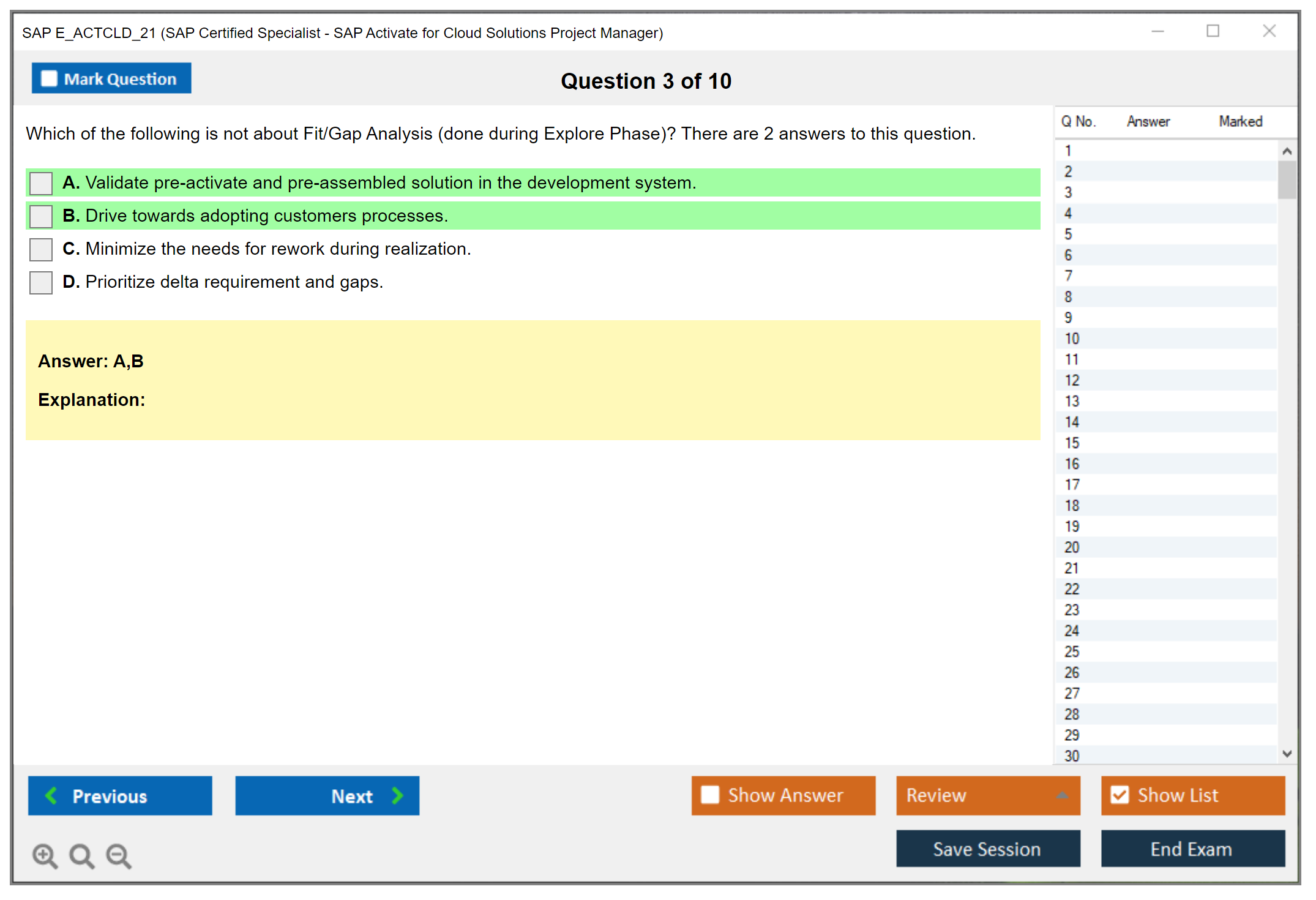1316x900 pixels.
Task: Toggle the Mark Question checkbox
Action: 49,78
